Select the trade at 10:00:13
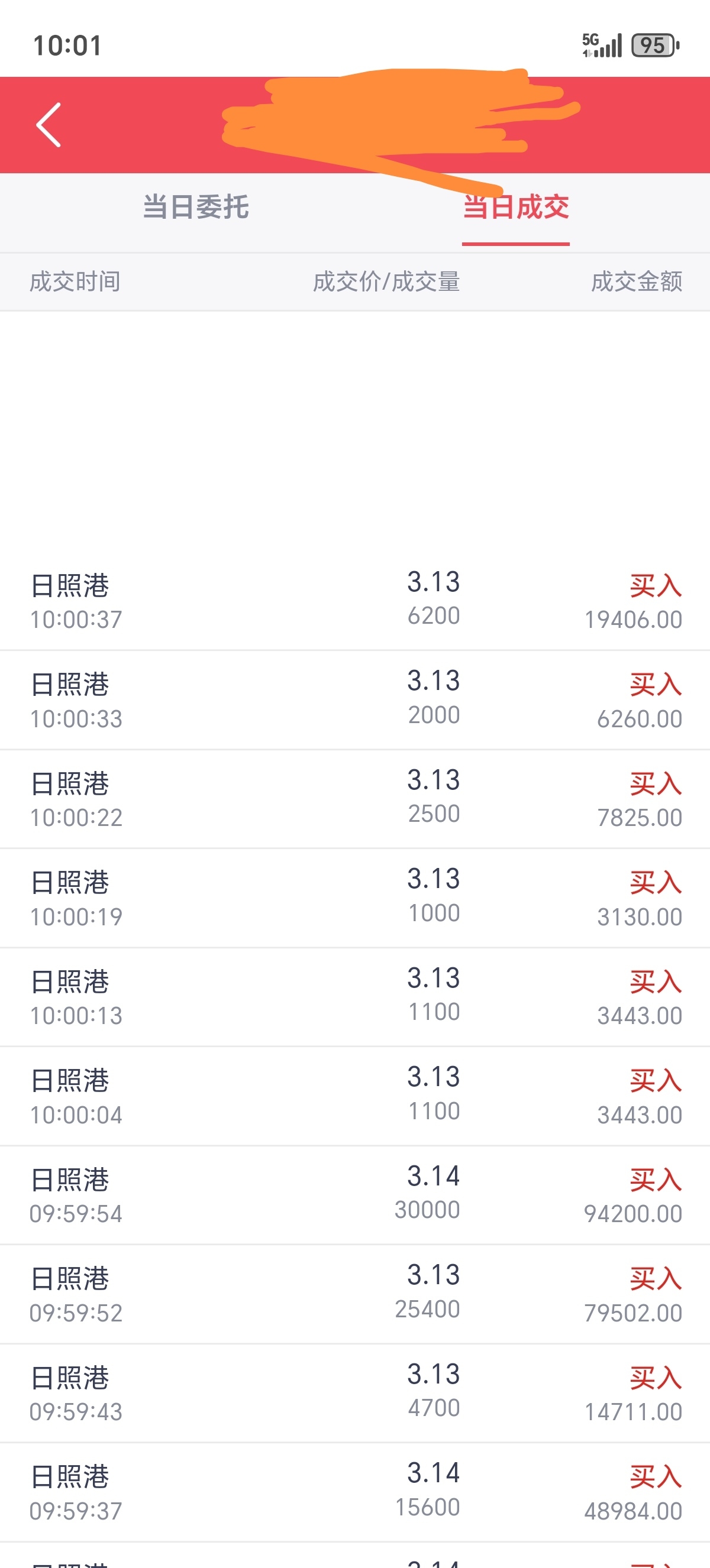The image size is (710, 1568). click(x=355, y=997)
